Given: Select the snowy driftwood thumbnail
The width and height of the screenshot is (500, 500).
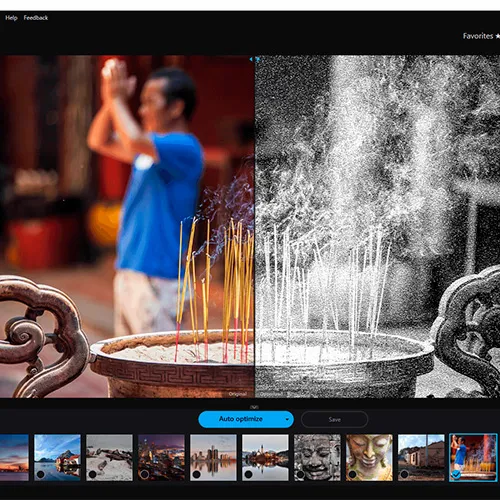Looking at the screenshot, I should tap(109, 457).
